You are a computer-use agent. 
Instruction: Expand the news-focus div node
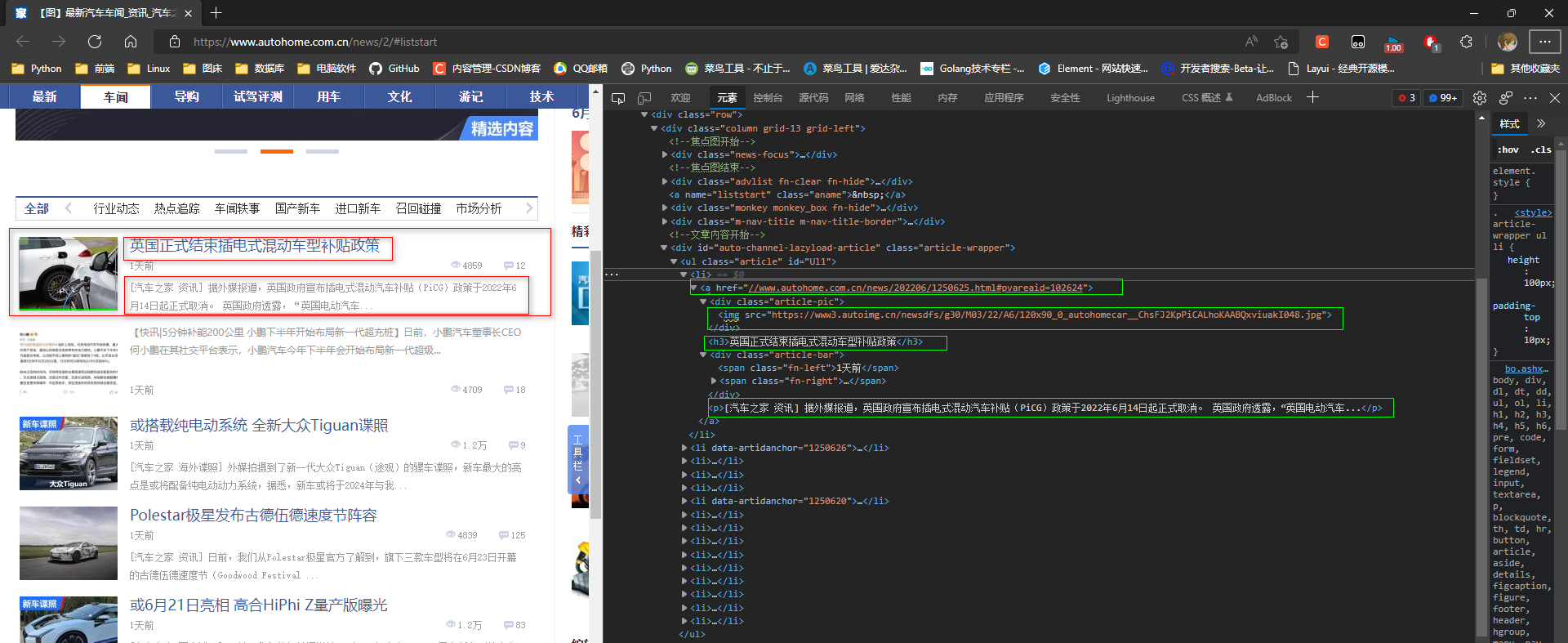pos(665,154)
